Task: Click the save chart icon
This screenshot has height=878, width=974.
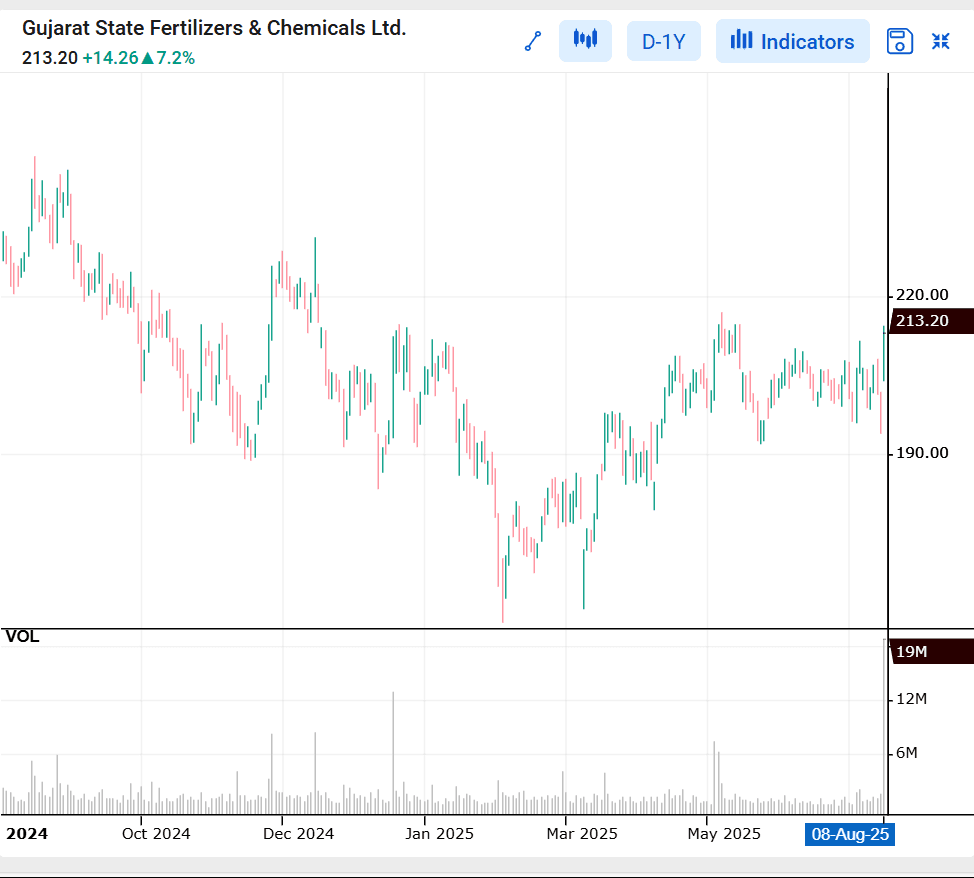Action: click(899, 42)
